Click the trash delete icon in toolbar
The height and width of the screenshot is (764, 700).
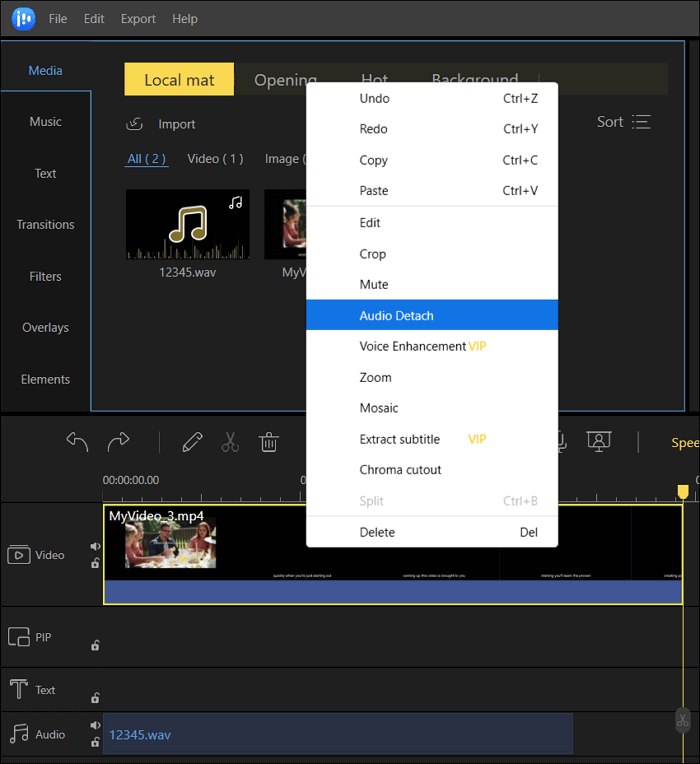pyautogui.click(x=268, y=442)
